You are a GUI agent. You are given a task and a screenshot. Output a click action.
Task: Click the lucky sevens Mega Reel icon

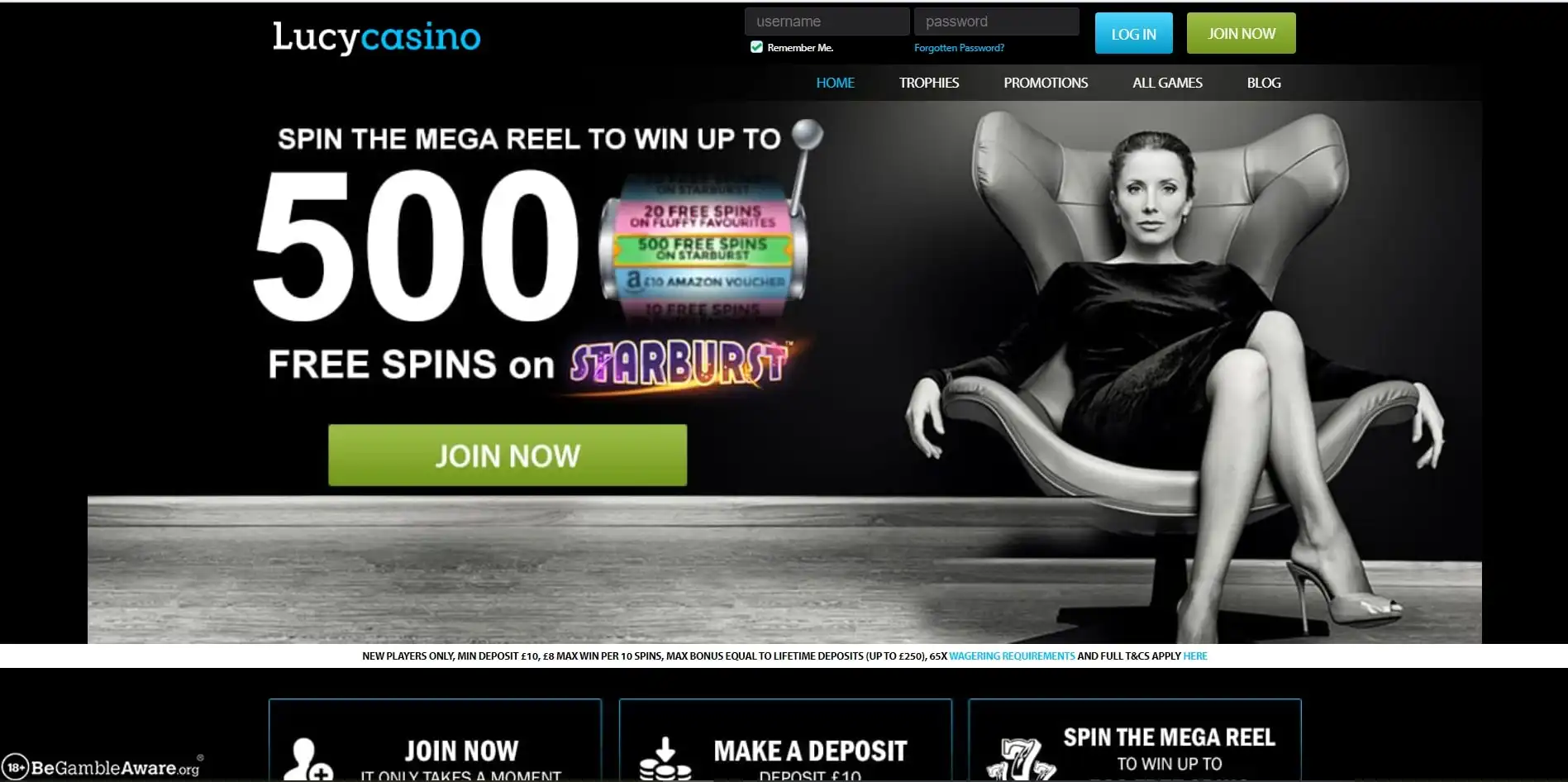1022,761
